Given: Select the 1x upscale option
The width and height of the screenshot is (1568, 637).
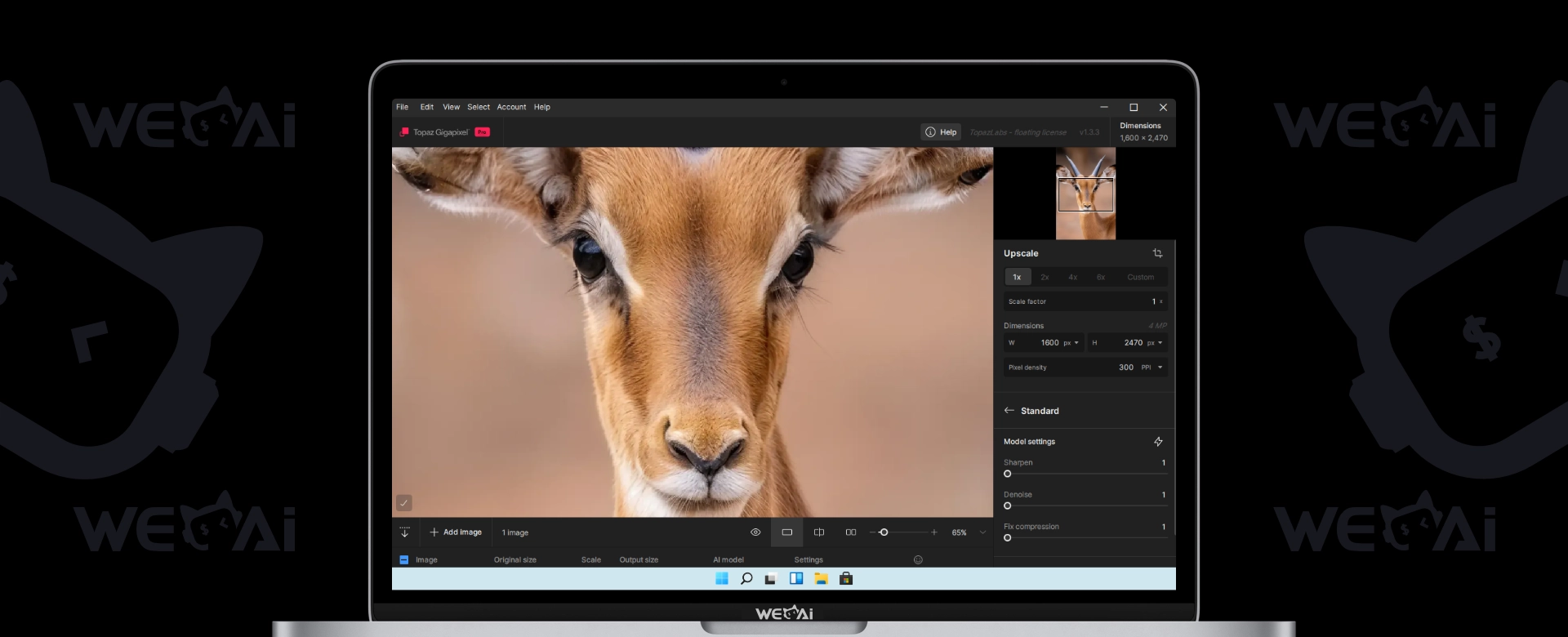Looking at the screenshot, I should (x=1017, y=278).
